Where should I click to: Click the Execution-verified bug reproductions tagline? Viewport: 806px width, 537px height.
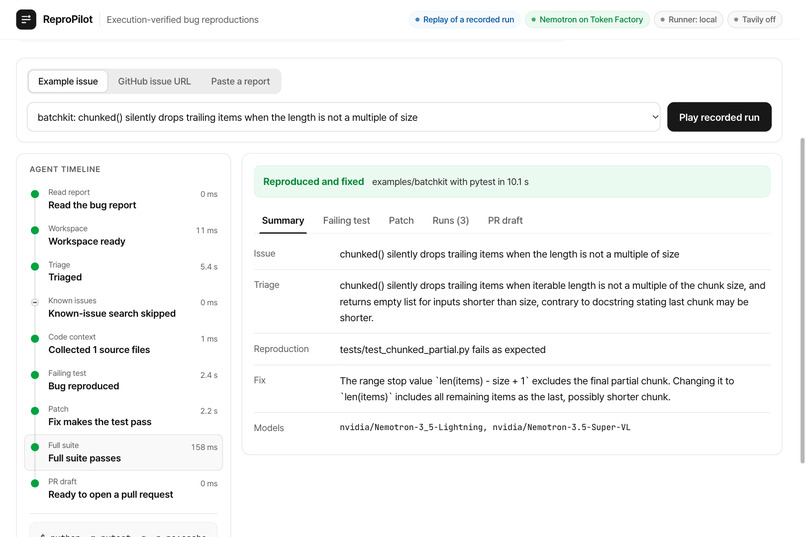point(182,20)
